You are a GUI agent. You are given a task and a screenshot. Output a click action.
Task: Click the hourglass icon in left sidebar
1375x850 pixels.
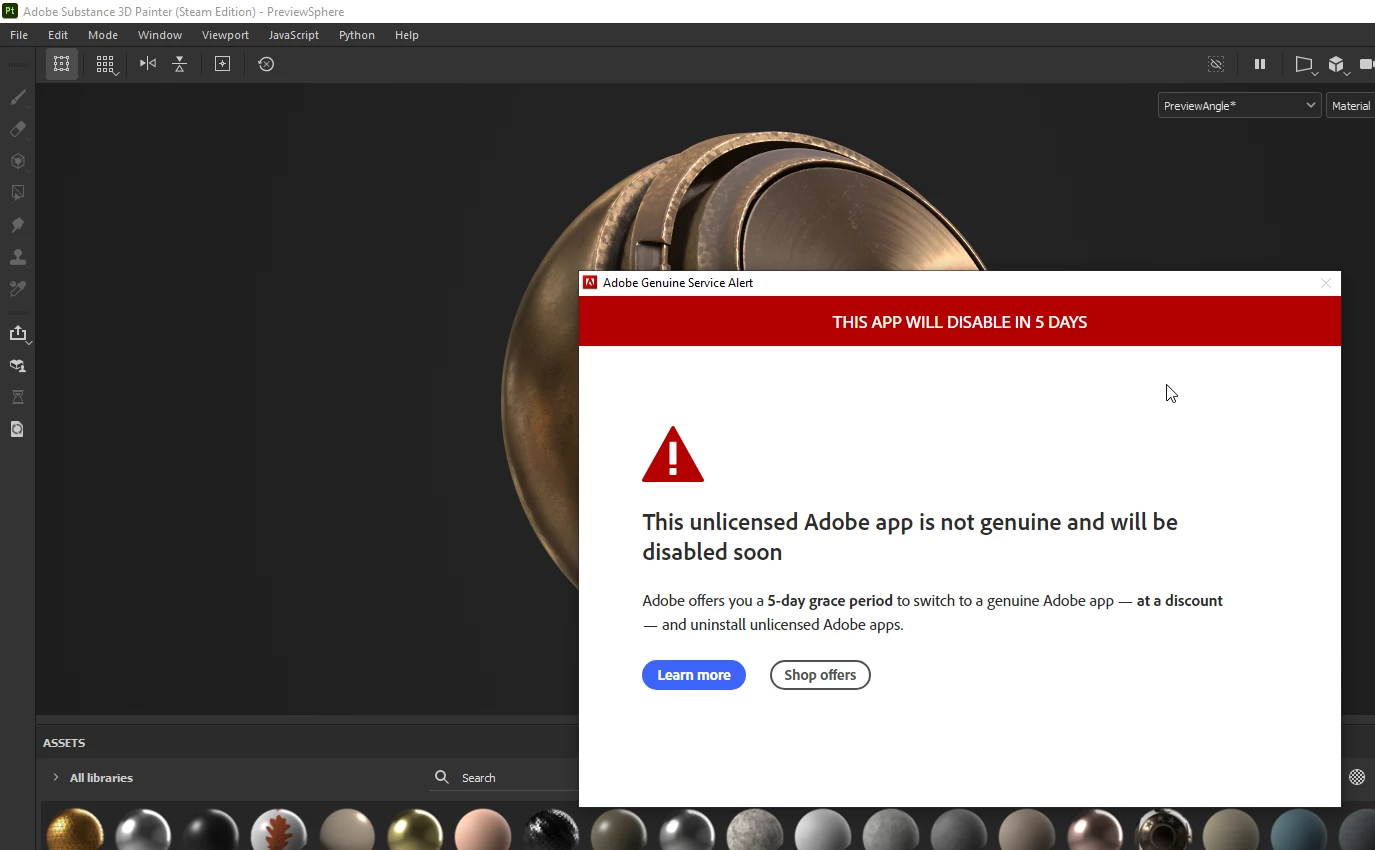[17, 398]
